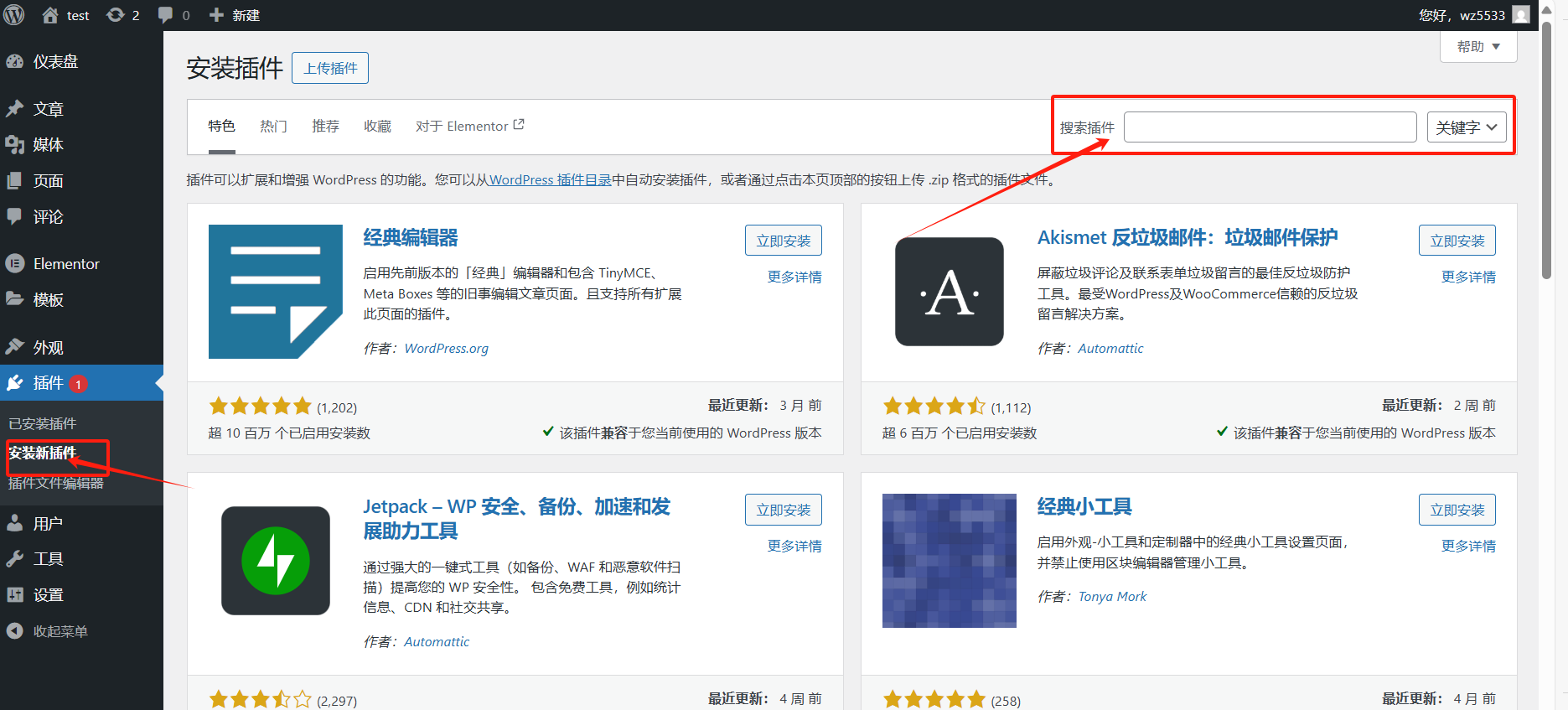Click the updates icon showing 2
The image size is (1568, 710).
pos(116,15)
